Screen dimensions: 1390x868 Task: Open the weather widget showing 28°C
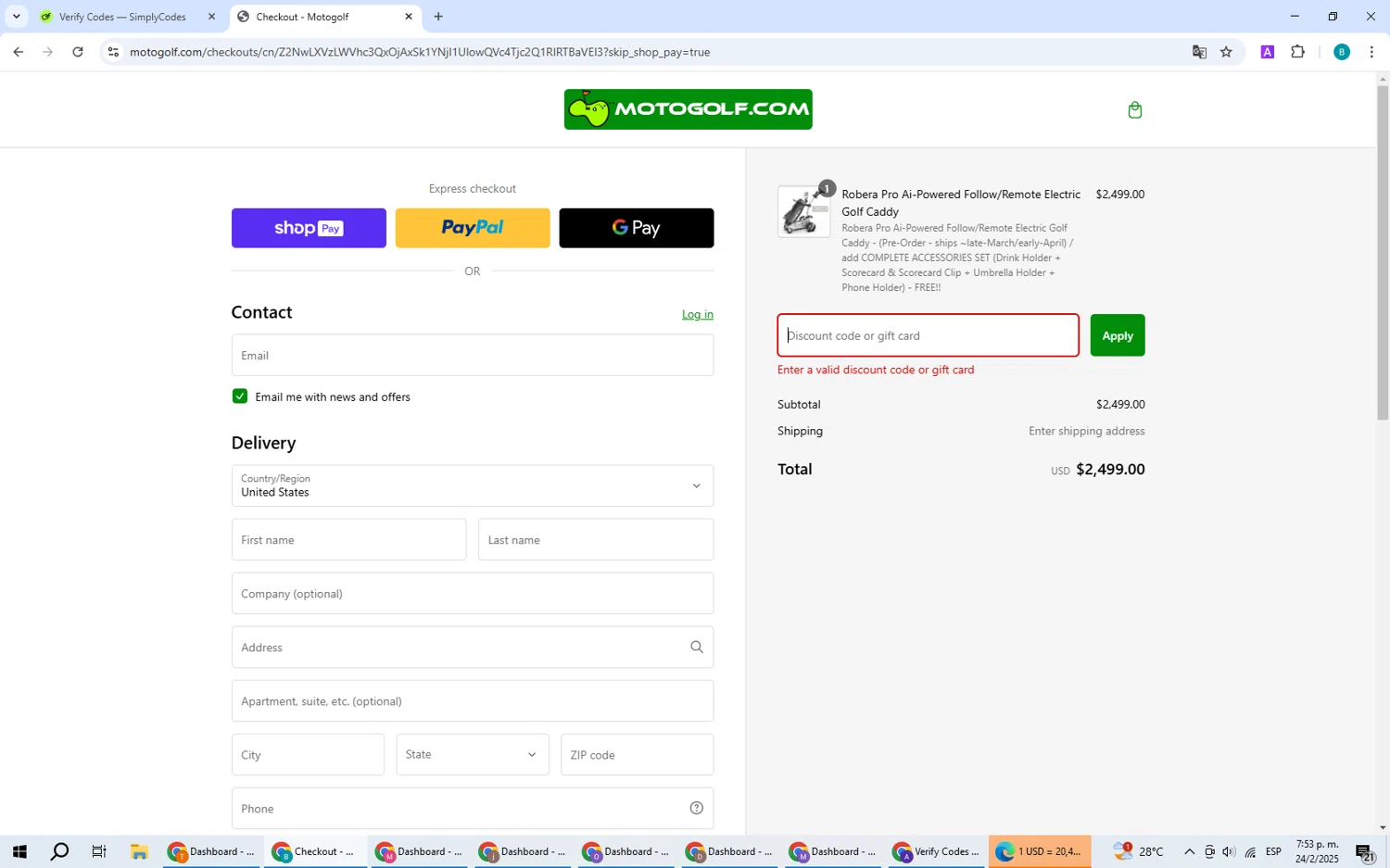click(x=1139, y=851)
